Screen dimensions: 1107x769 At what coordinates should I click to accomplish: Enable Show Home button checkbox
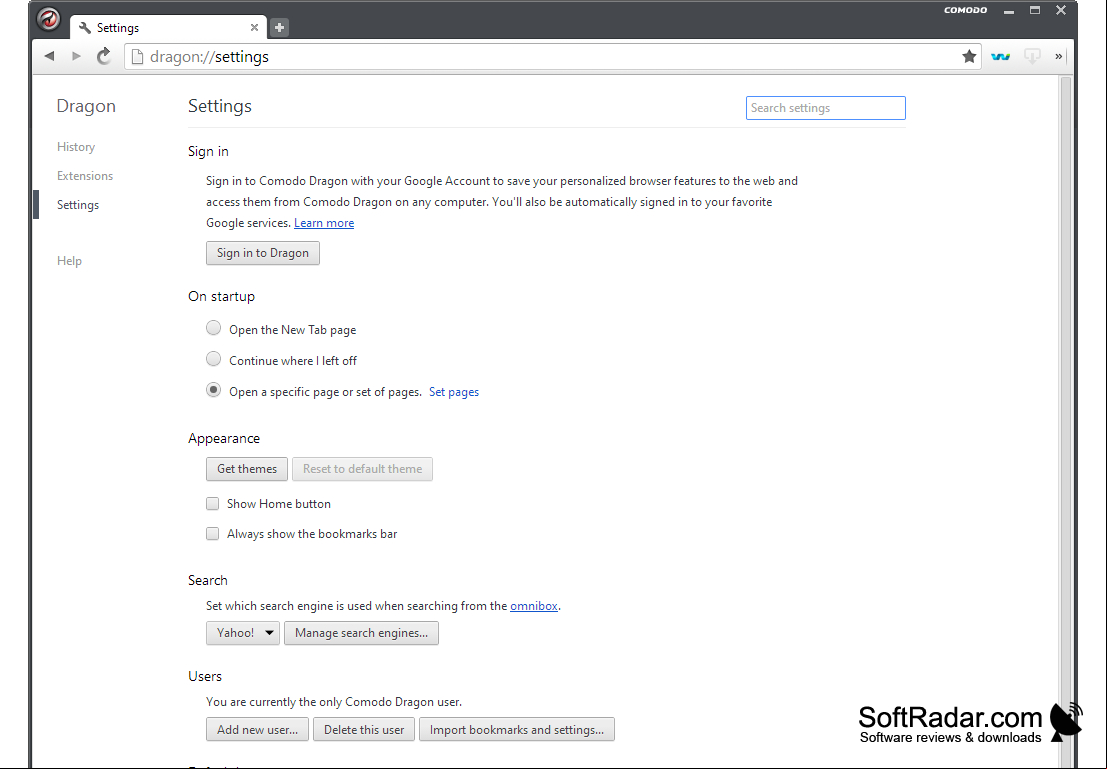click(x=213, y=503)
